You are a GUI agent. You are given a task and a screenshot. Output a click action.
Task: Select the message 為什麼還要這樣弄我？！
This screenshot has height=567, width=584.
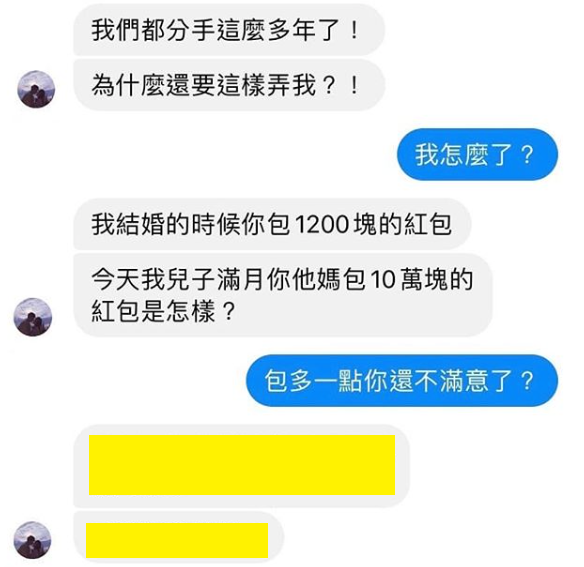point(229,85)
